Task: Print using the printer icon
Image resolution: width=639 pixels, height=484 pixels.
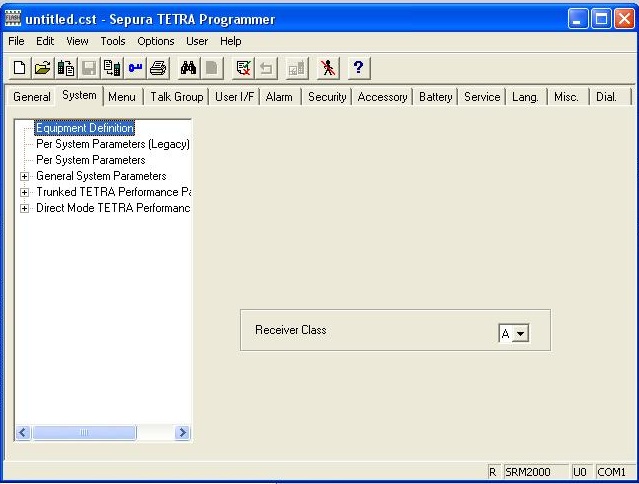Action: [x=158, y=68]
